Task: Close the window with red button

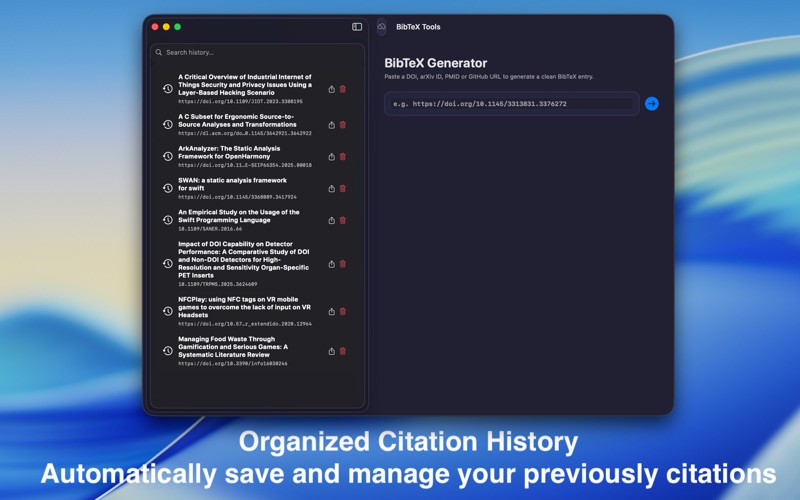Action: [x=155, y=27]
